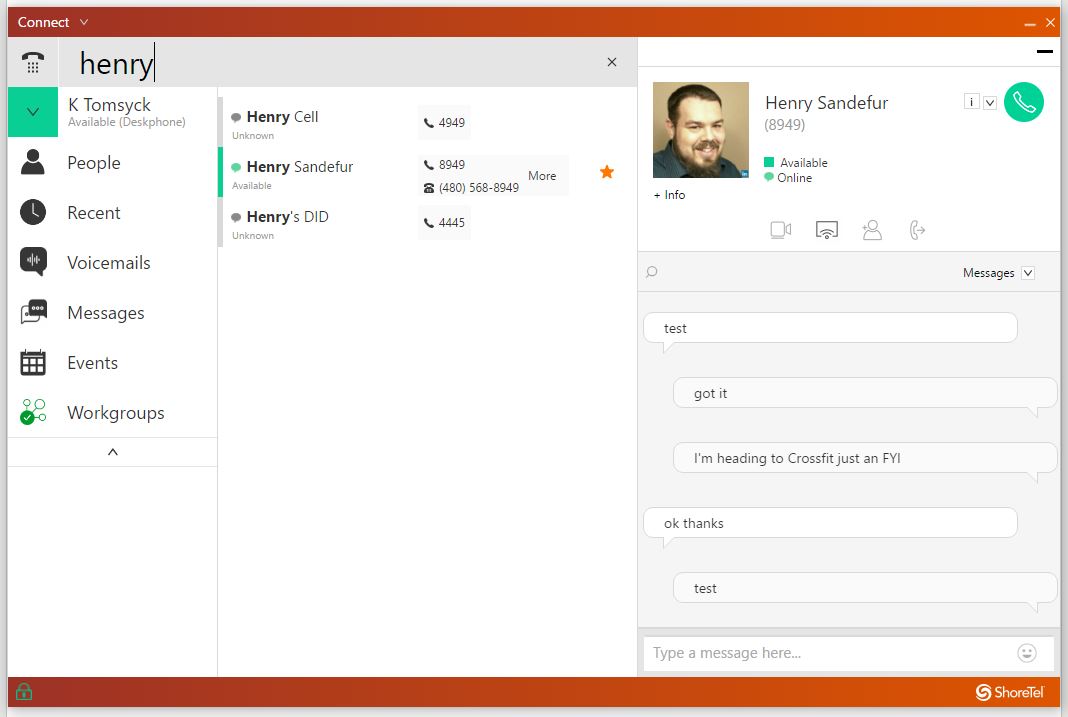The height and width of the screenshot is (717, 1068).
Task: Open the emoji picker in message box
Action: click(1026, 653)
